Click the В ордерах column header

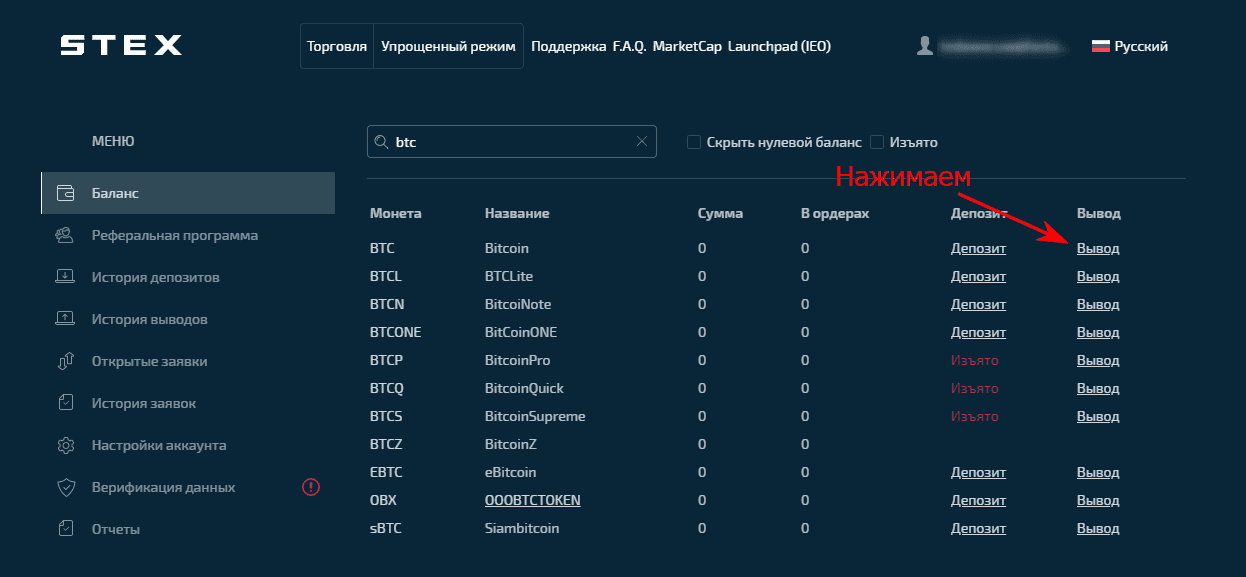pyautogui.click(x=835, y=214)
